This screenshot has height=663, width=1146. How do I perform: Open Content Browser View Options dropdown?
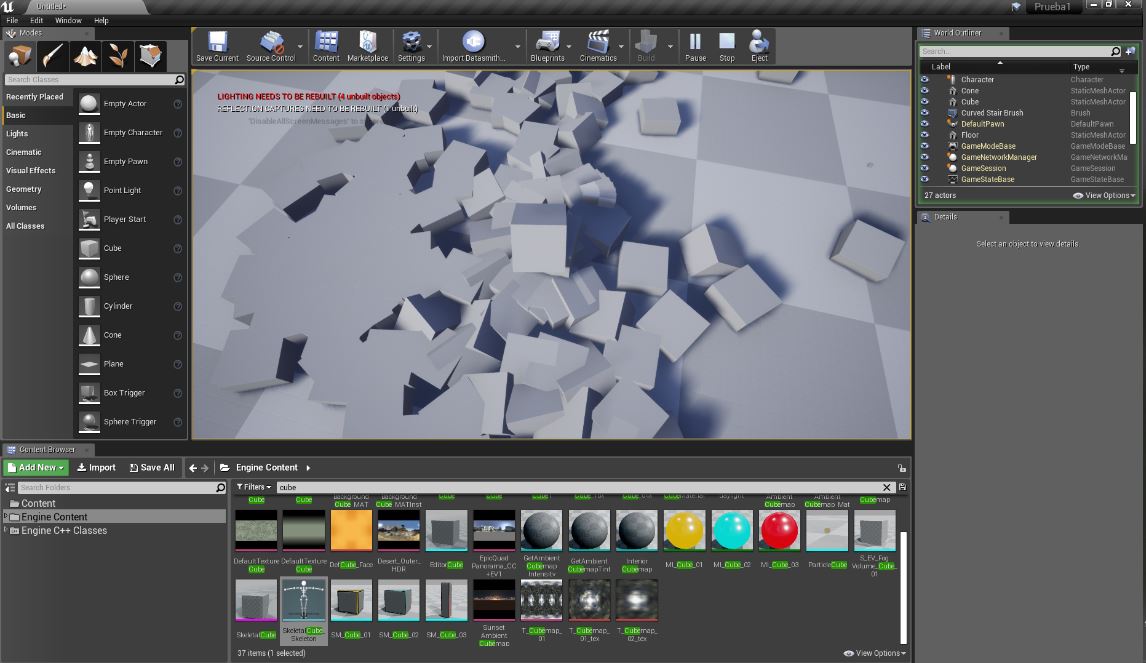[x=875, y=653]
